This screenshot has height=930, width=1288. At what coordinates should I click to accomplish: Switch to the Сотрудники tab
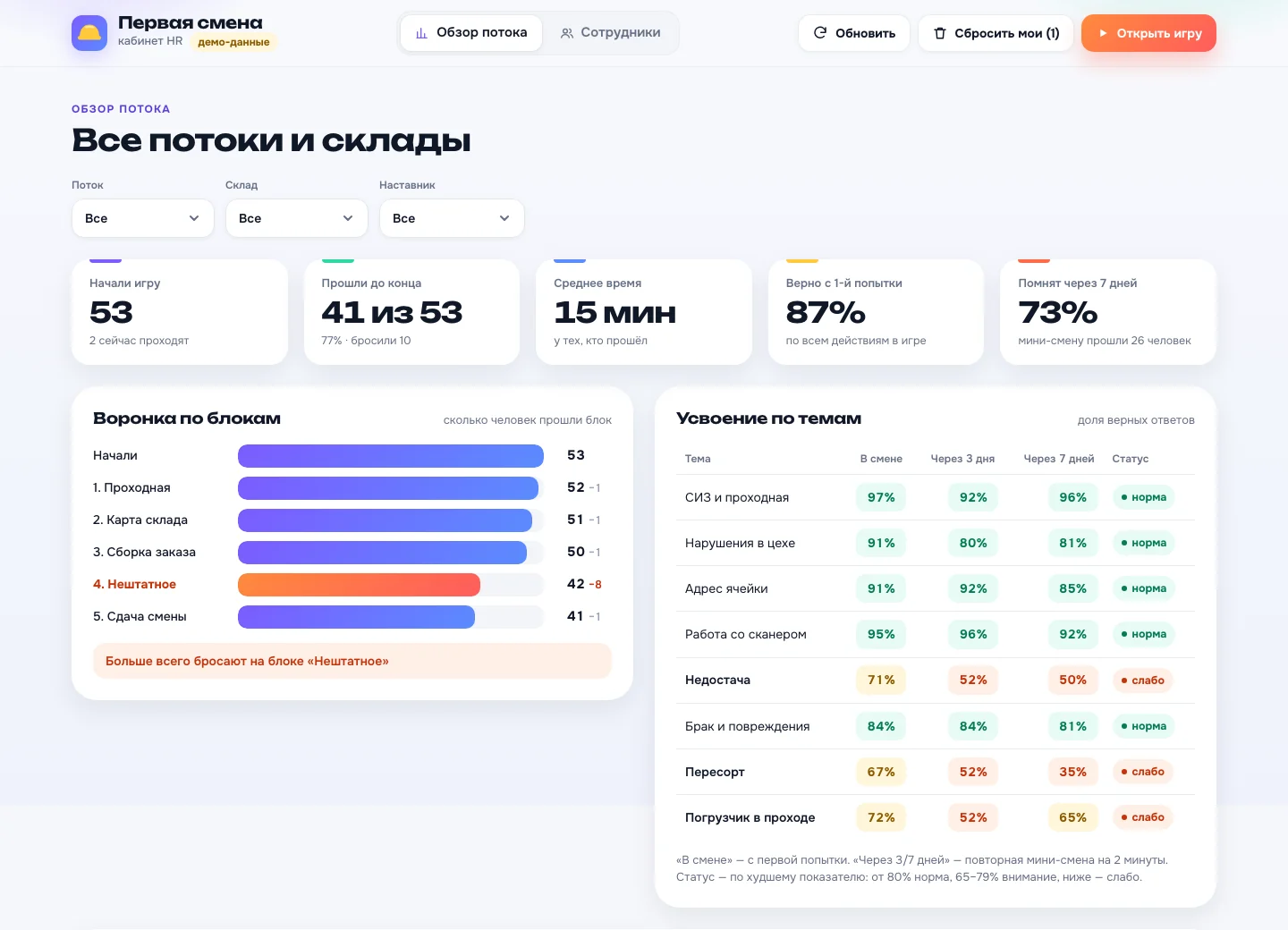click(610, 33)
